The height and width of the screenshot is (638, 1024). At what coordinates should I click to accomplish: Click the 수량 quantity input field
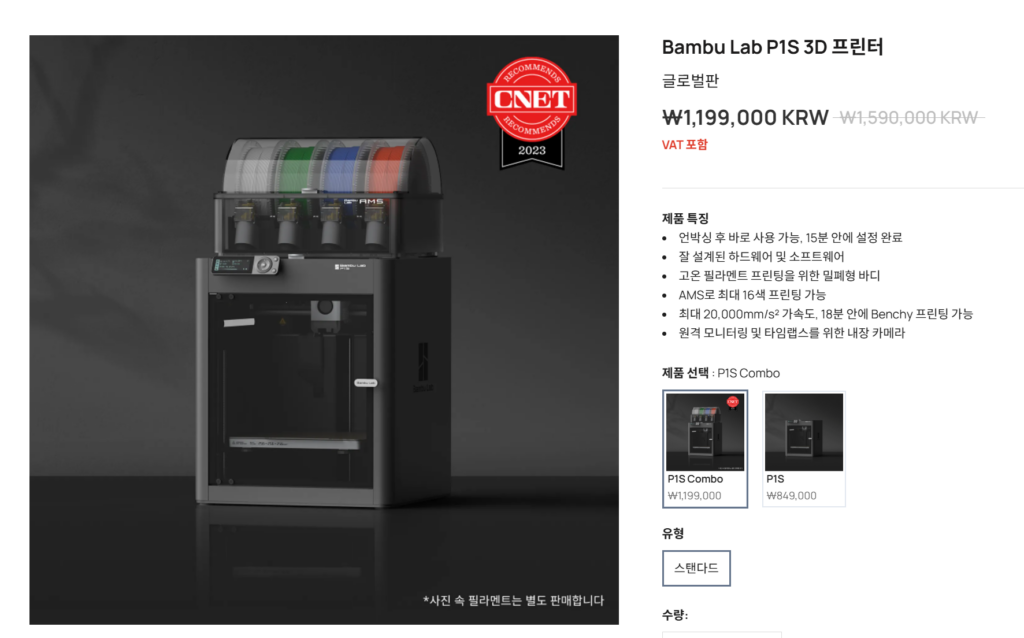coord(722,634)
